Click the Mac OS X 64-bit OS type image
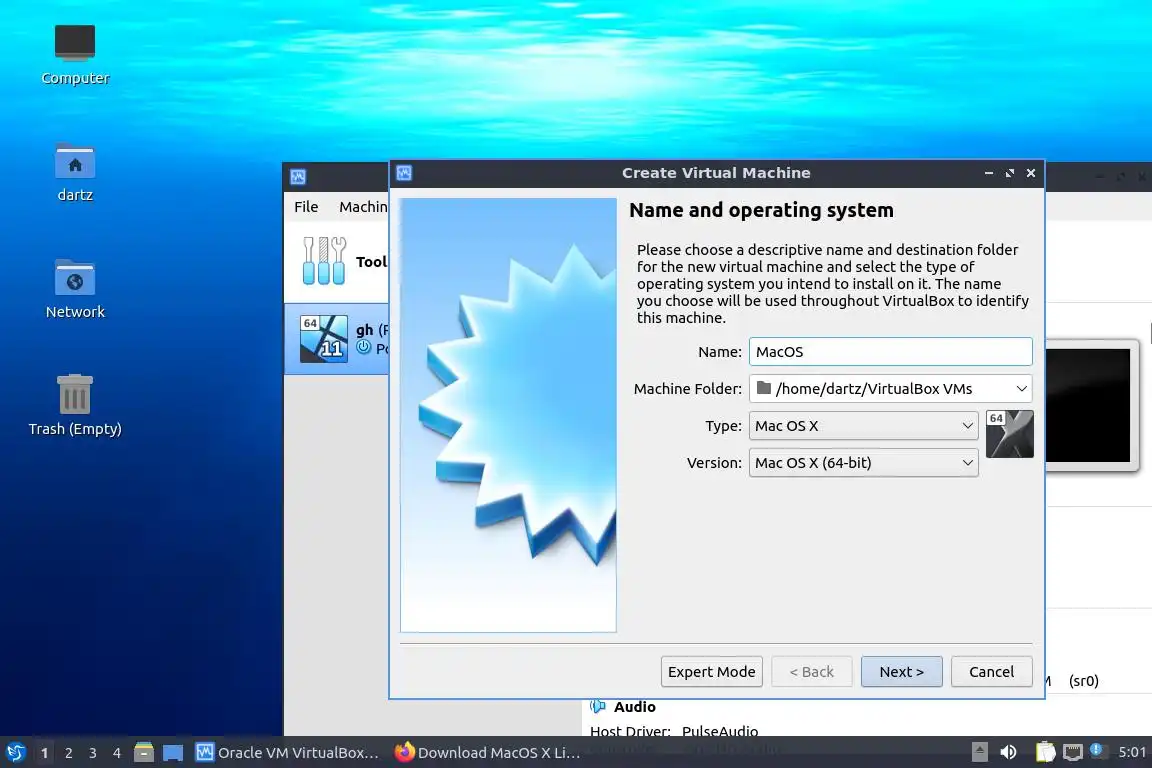Image resolution: width=1152 pixels, height=768 pixels. (x=1009, y=434)
